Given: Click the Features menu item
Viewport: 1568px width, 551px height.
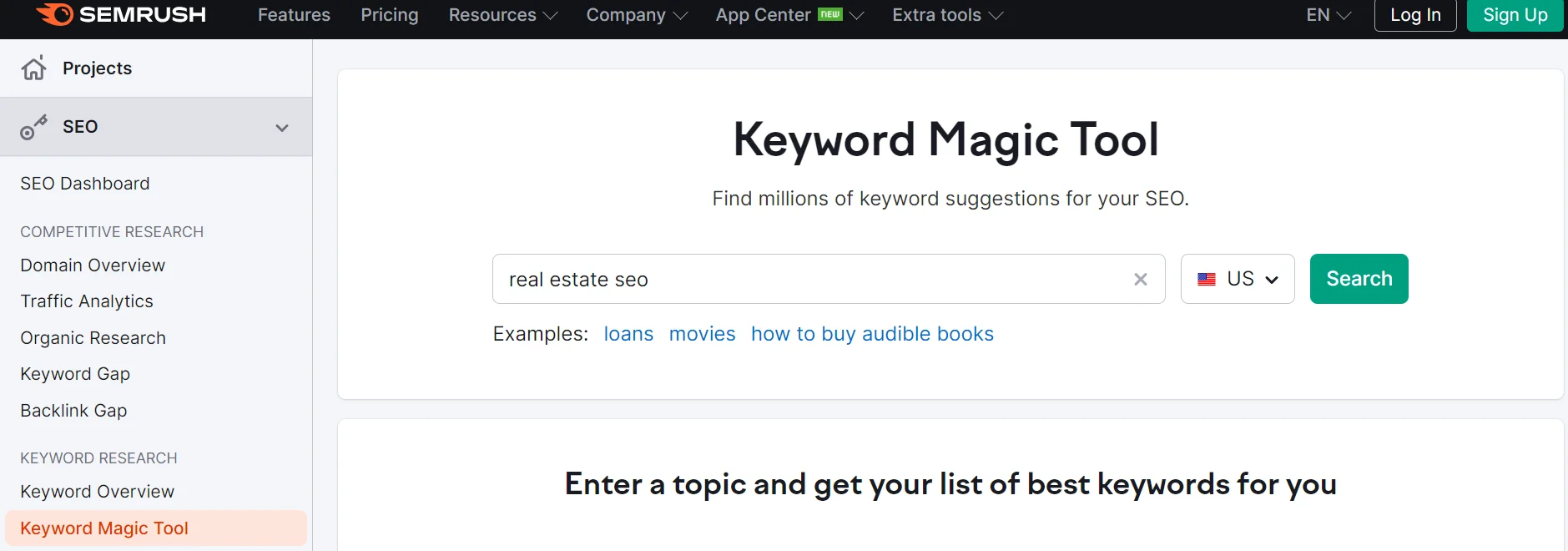Looking at the screenshot, I should (x=294, y=15).
